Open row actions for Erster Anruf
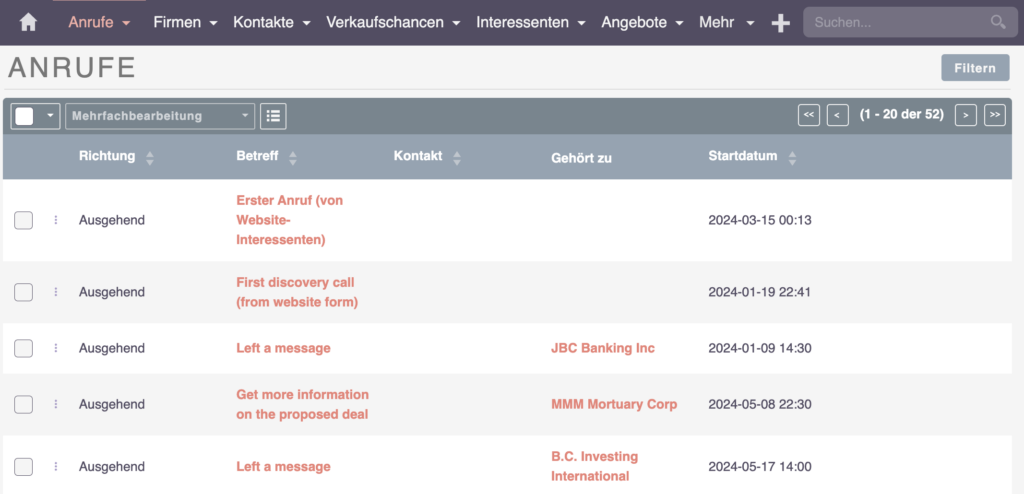The width and height of the screenshot is (1024, 494). (56, 220)
